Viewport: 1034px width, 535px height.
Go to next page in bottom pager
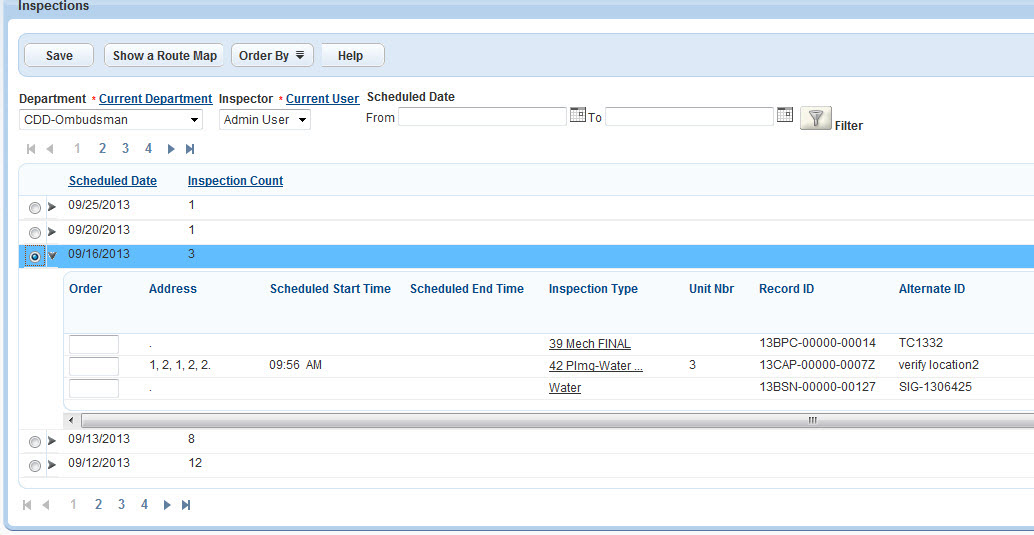click(x=167, y=505)
